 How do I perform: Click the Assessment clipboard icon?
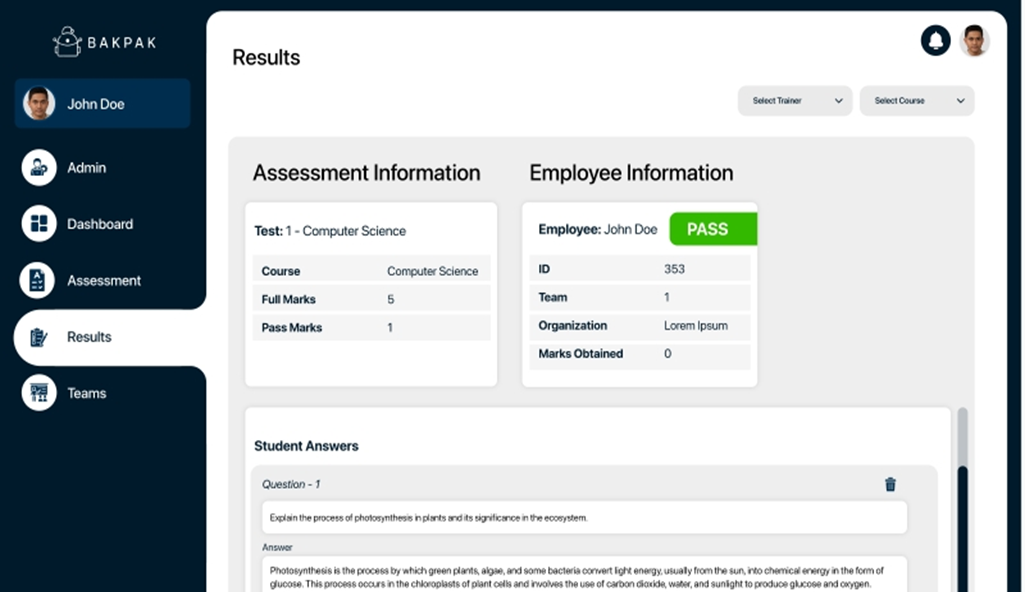pos(39,281)
